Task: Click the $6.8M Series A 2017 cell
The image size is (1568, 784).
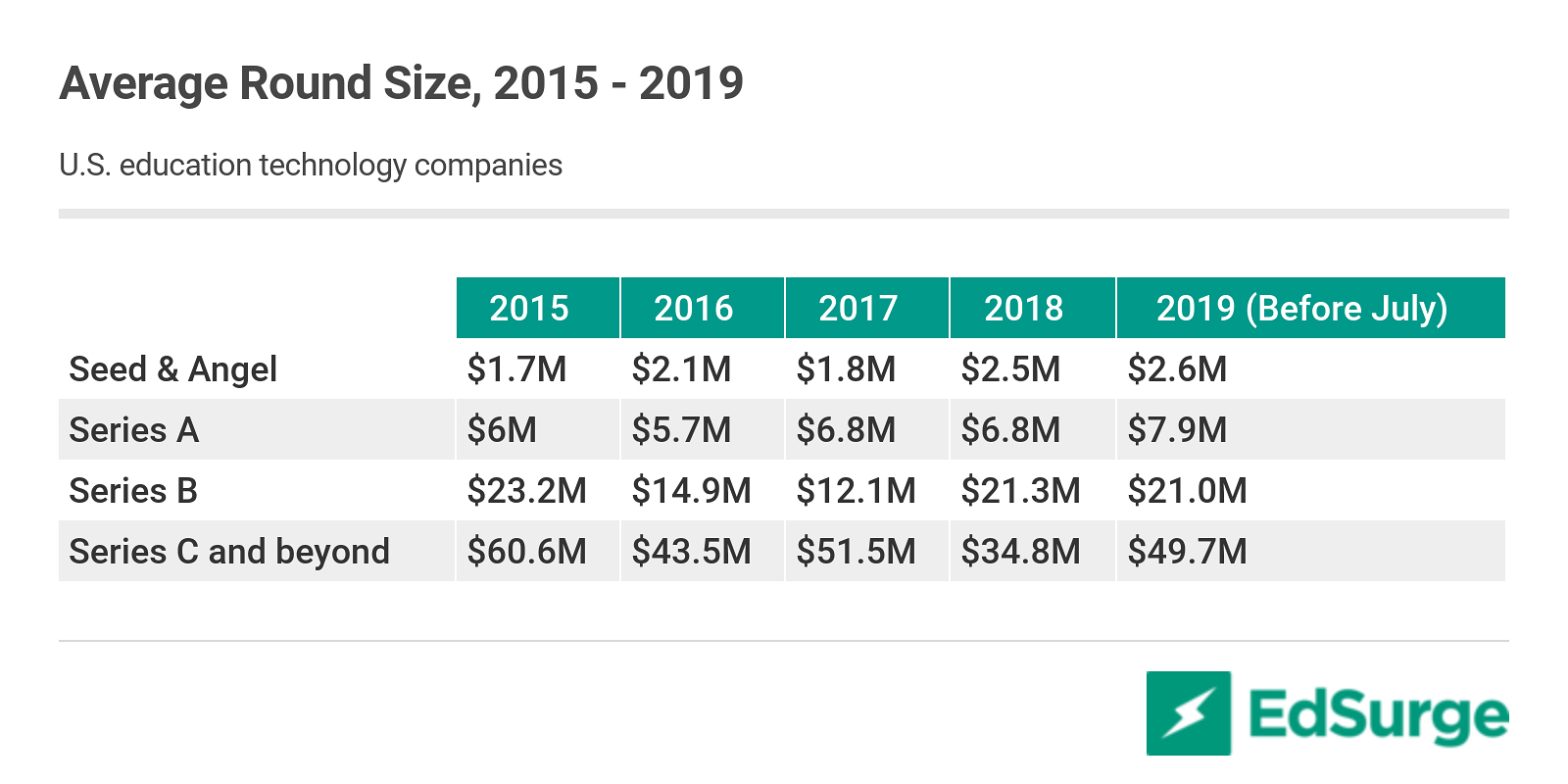Action: tap(867, 429)
